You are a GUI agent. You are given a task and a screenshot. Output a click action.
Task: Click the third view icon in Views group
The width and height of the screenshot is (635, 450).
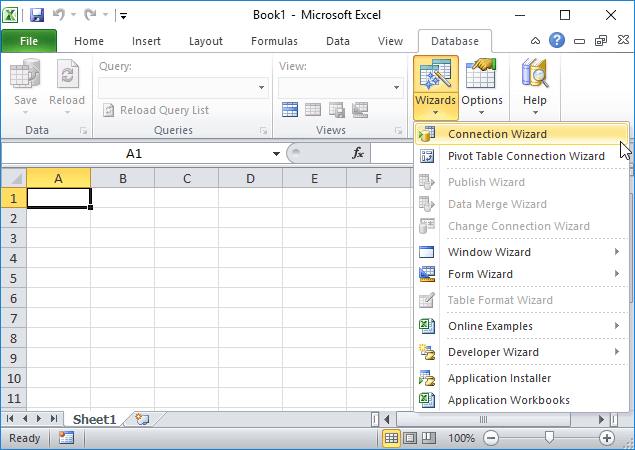(337, 110)
